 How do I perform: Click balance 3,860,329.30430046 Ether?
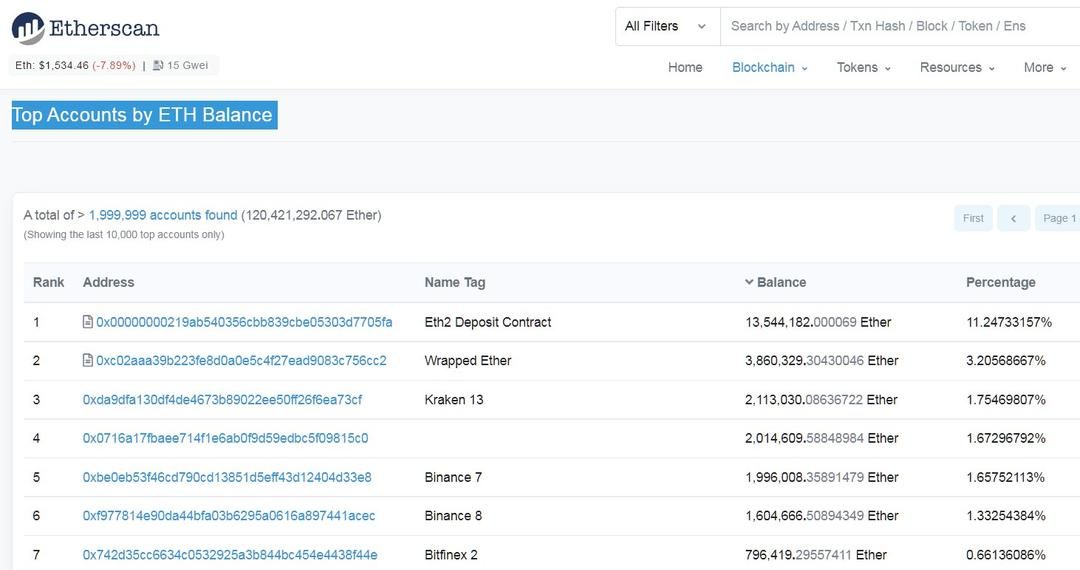822,361
